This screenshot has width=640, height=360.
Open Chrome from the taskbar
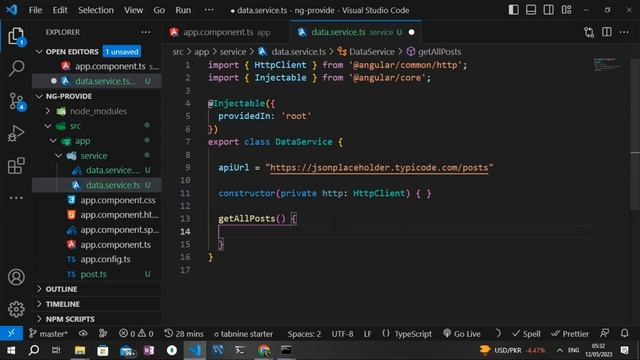click(x=264, y=350)
